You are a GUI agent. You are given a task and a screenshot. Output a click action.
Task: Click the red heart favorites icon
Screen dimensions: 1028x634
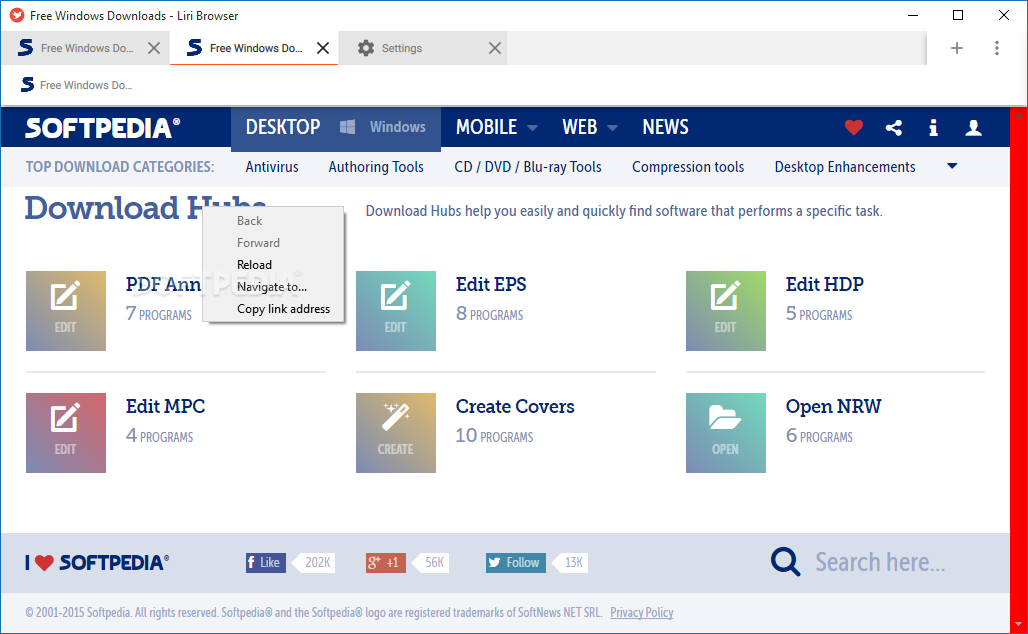pos(854,127)
